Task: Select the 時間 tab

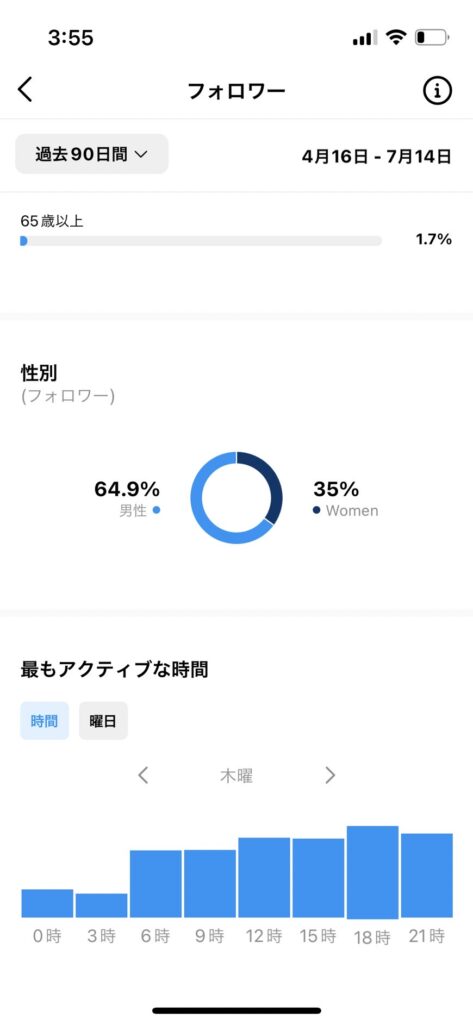Action: 44,721
